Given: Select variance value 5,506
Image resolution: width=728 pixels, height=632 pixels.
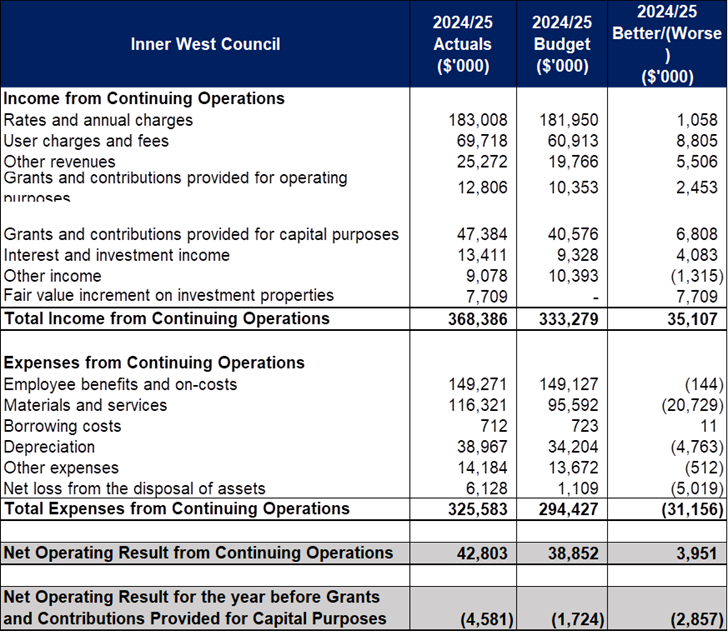Looking at the screenshot, I should 697,162.
